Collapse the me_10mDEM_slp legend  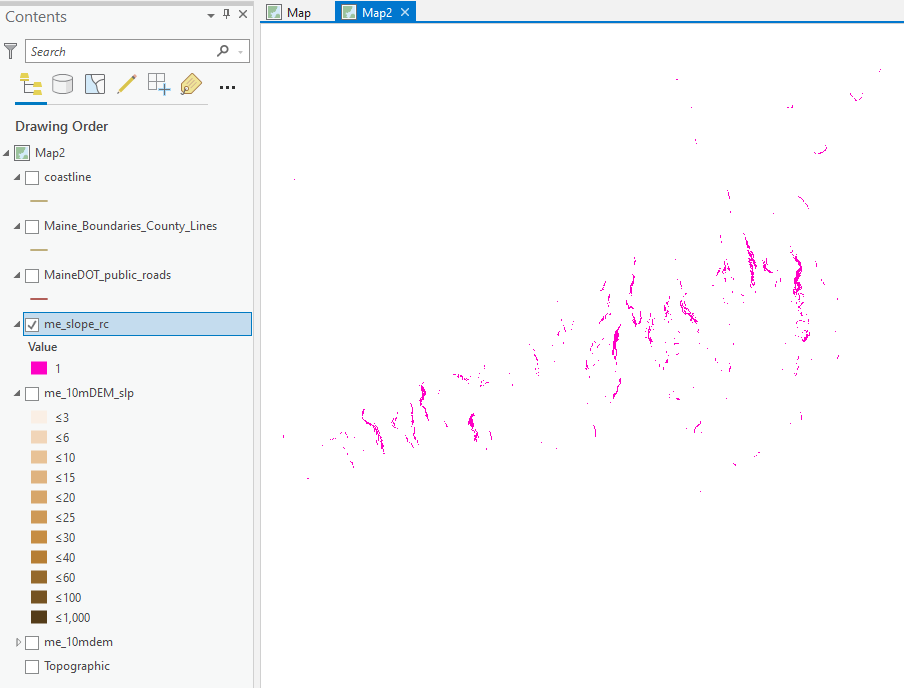[x=18, y=393]
